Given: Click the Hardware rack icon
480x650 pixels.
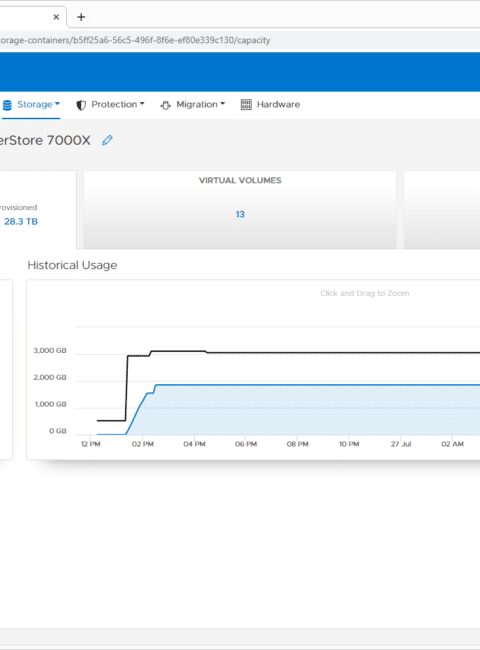Looking at the screenshot, I should [x=246, y=104].
